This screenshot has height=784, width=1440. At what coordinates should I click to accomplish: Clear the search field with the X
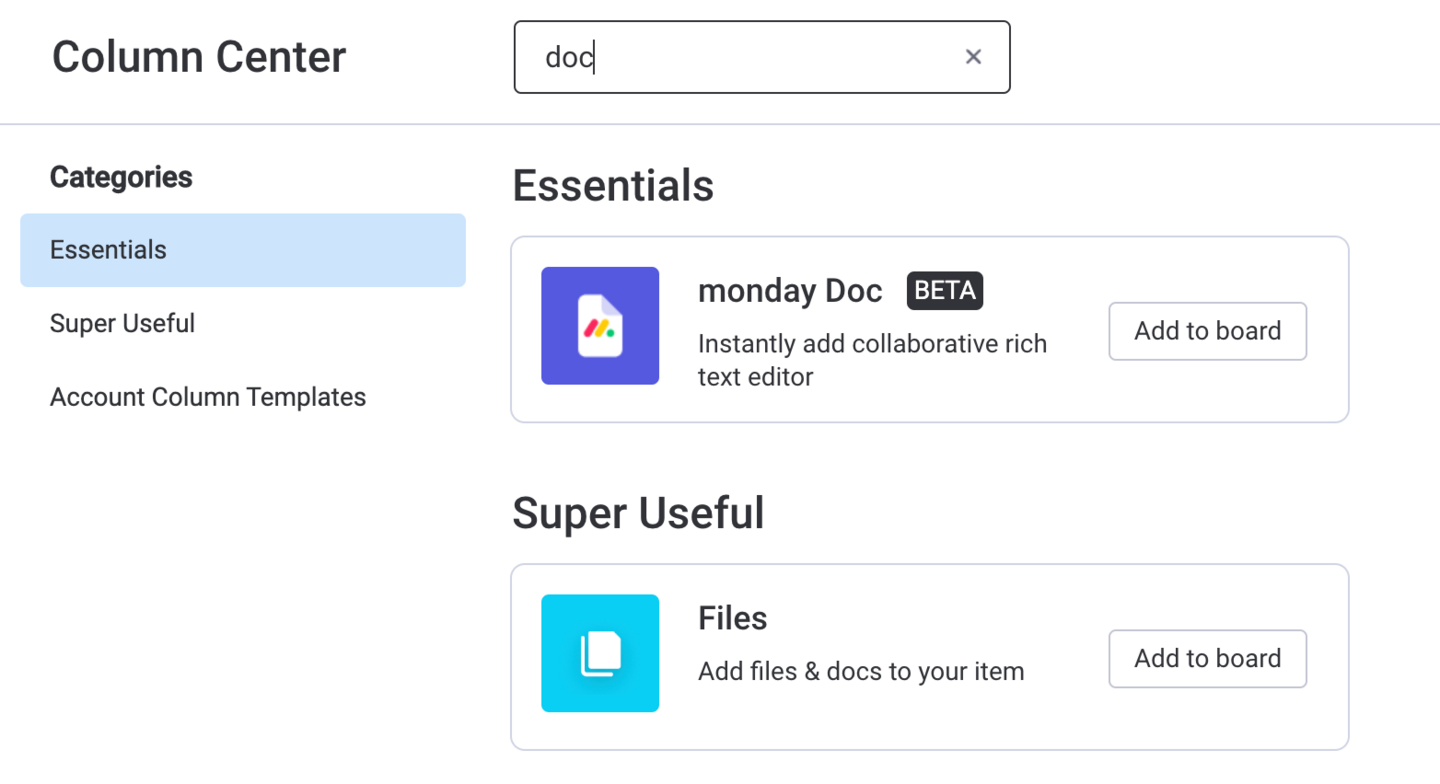[973, 57]
